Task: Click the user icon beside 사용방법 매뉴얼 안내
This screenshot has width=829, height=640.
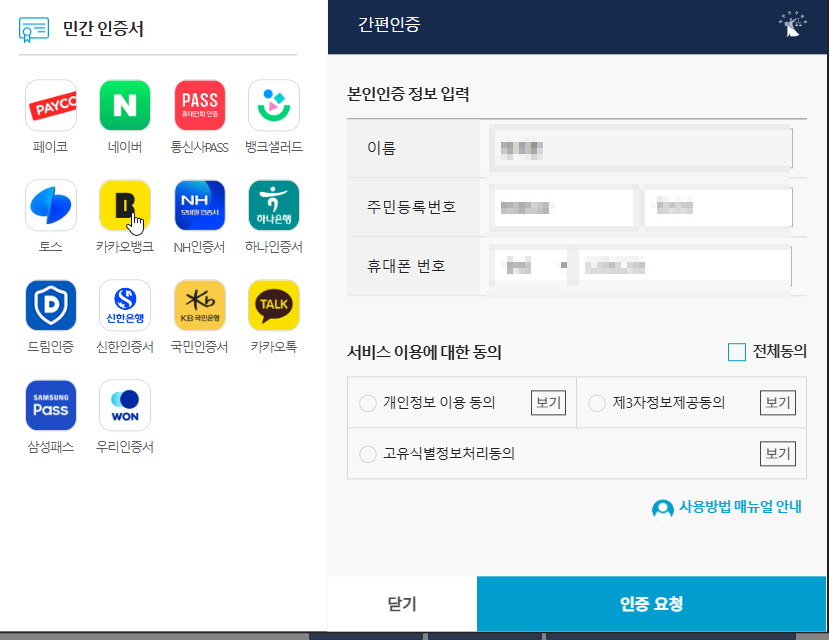Action: [662, 509]
